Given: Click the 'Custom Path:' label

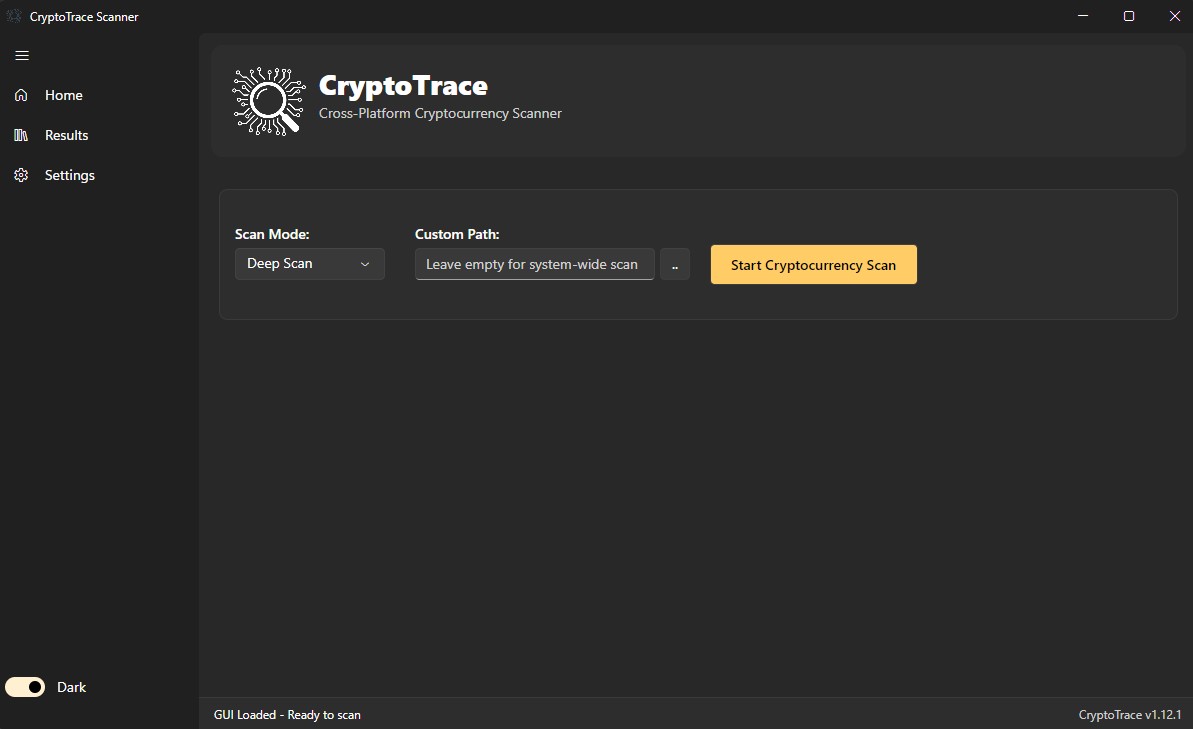Looking at the screenshot, I should 457,234.
